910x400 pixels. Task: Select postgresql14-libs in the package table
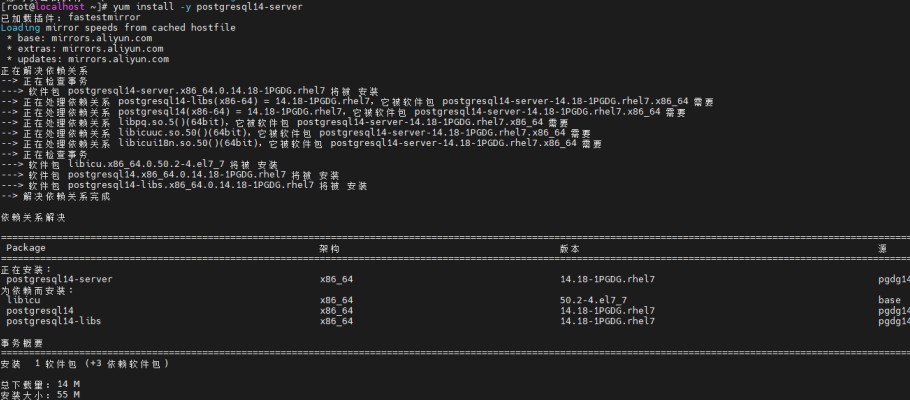pyautogui.click(x=53, y=321)
